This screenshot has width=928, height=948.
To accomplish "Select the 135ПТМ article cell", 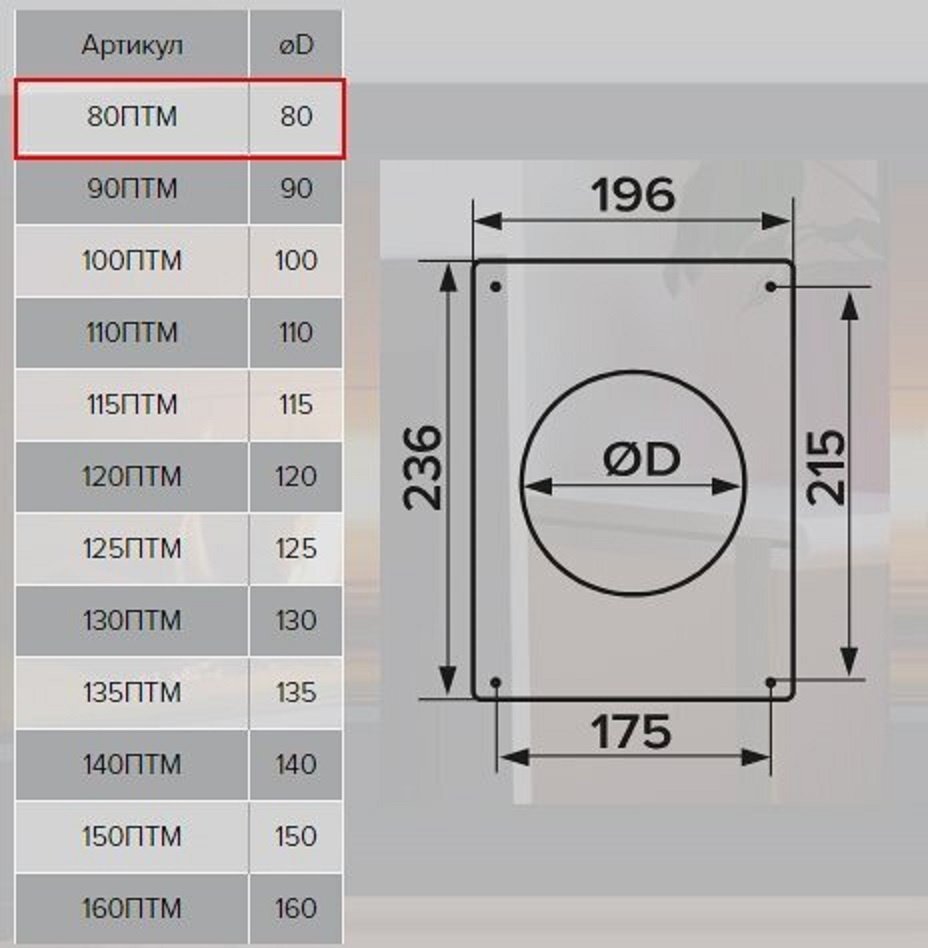I will (x=132, y=693).
